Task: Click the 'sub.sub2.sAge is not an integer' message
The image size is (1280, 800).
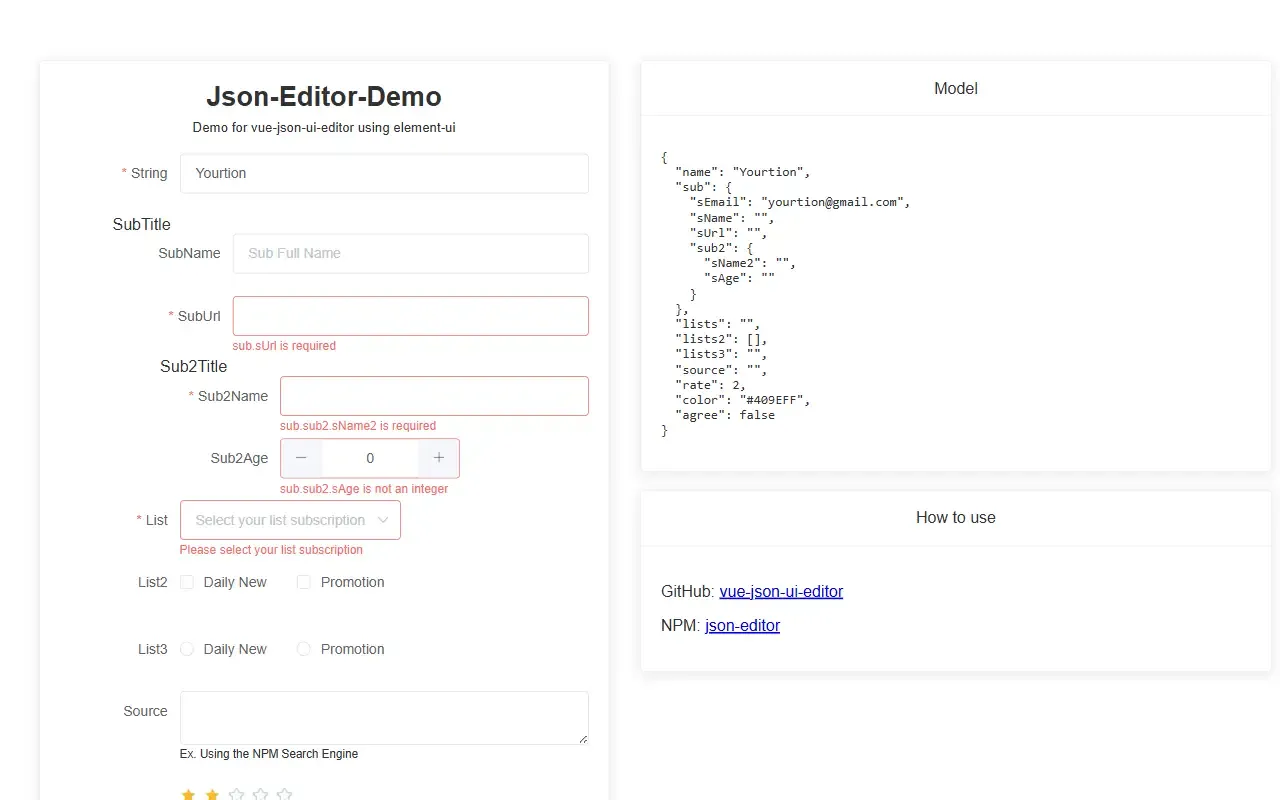Action: tap(364, 489)
